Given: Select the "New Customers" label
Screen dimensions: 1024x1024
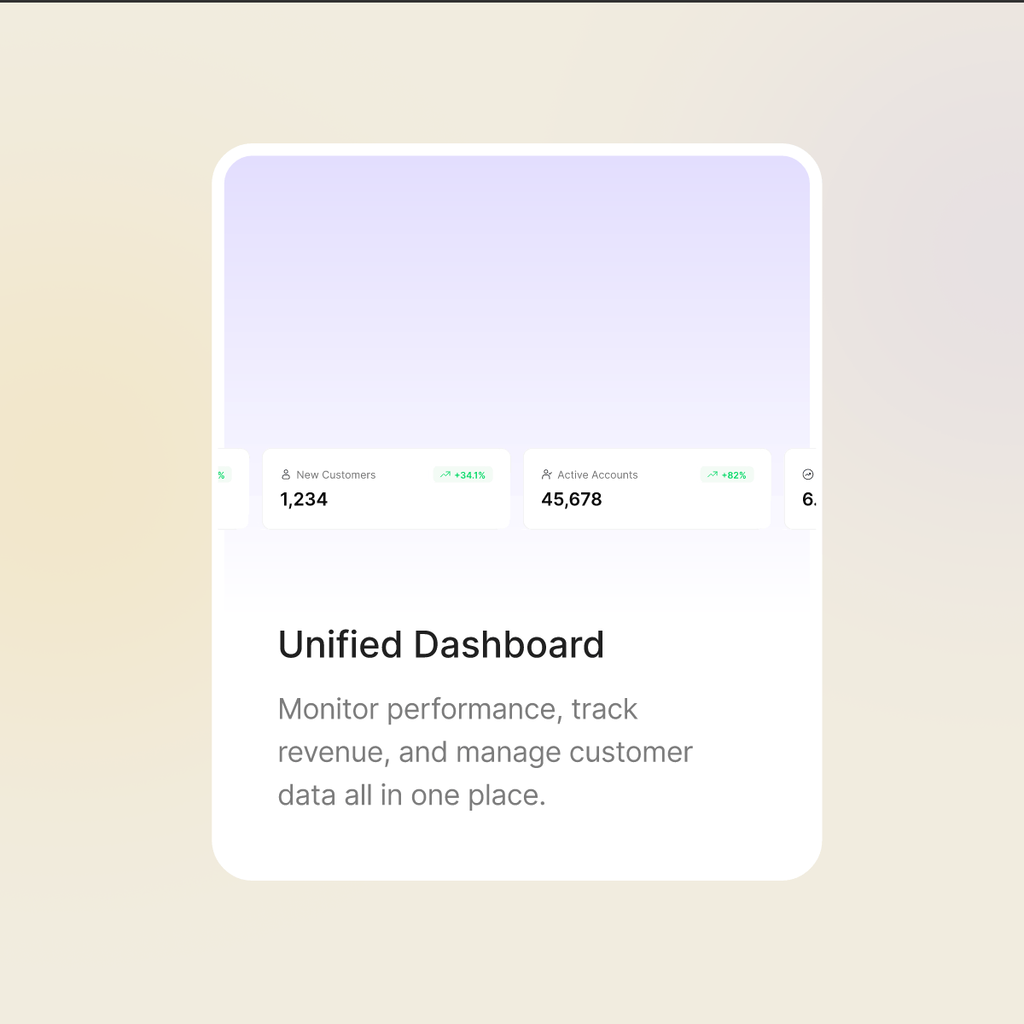Looking at the screenshot, I should pyautogui.click(x=336, y=475).
